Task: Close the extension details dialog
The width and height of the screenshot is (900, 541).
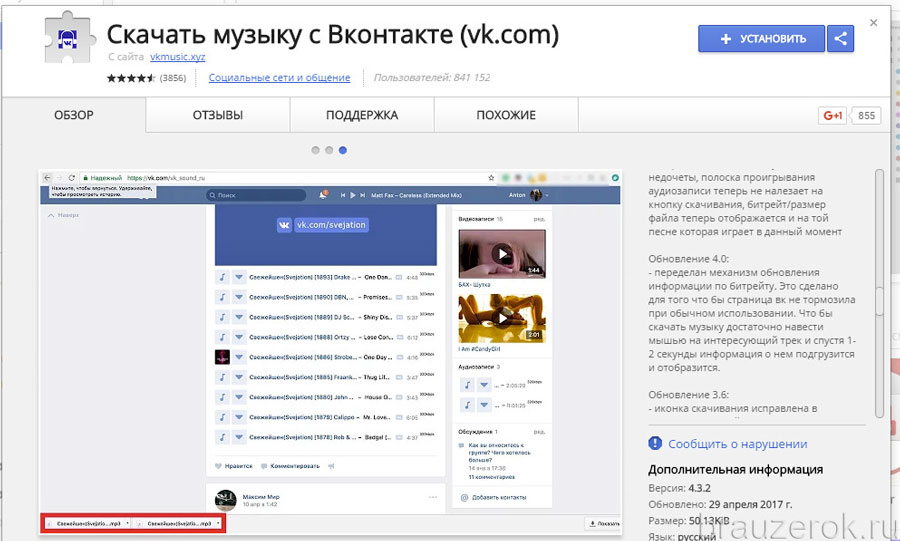Action: pos(874,23)
